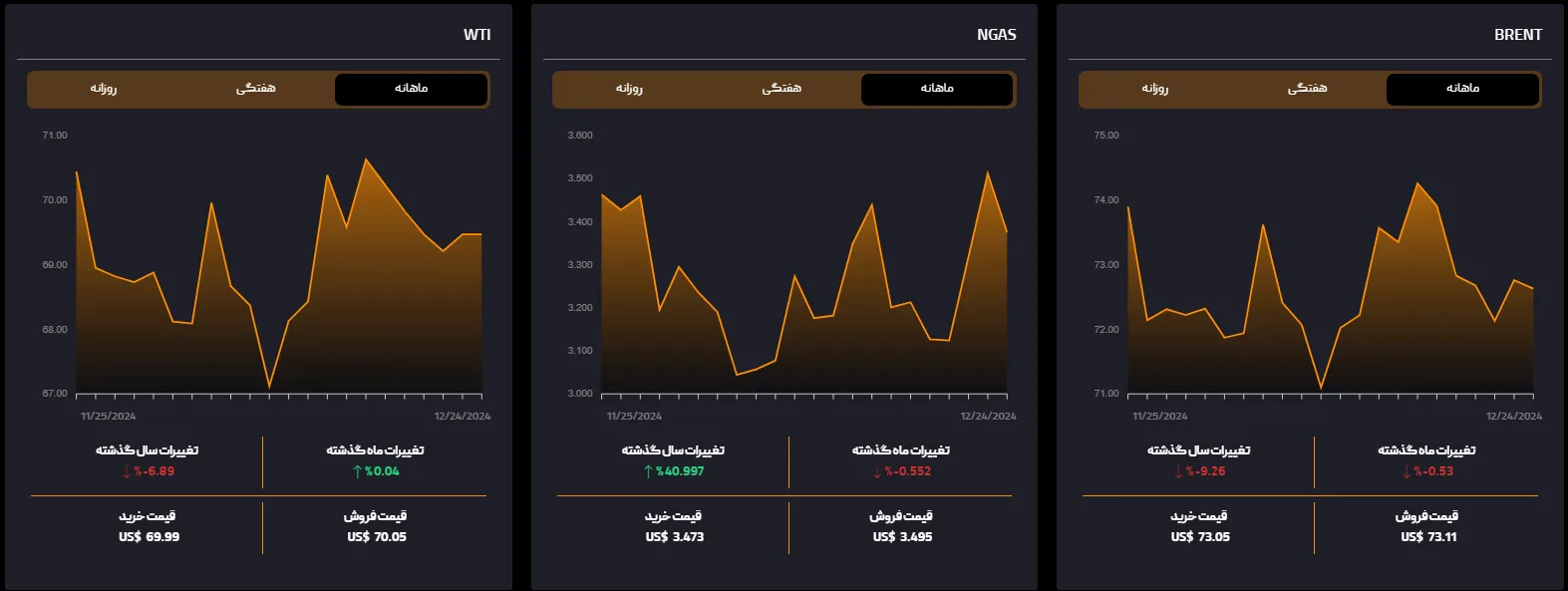1568x591 pixels.
Task: Select the WTI monthly (ماهانه) tab
Action: (x=411, y=89)
